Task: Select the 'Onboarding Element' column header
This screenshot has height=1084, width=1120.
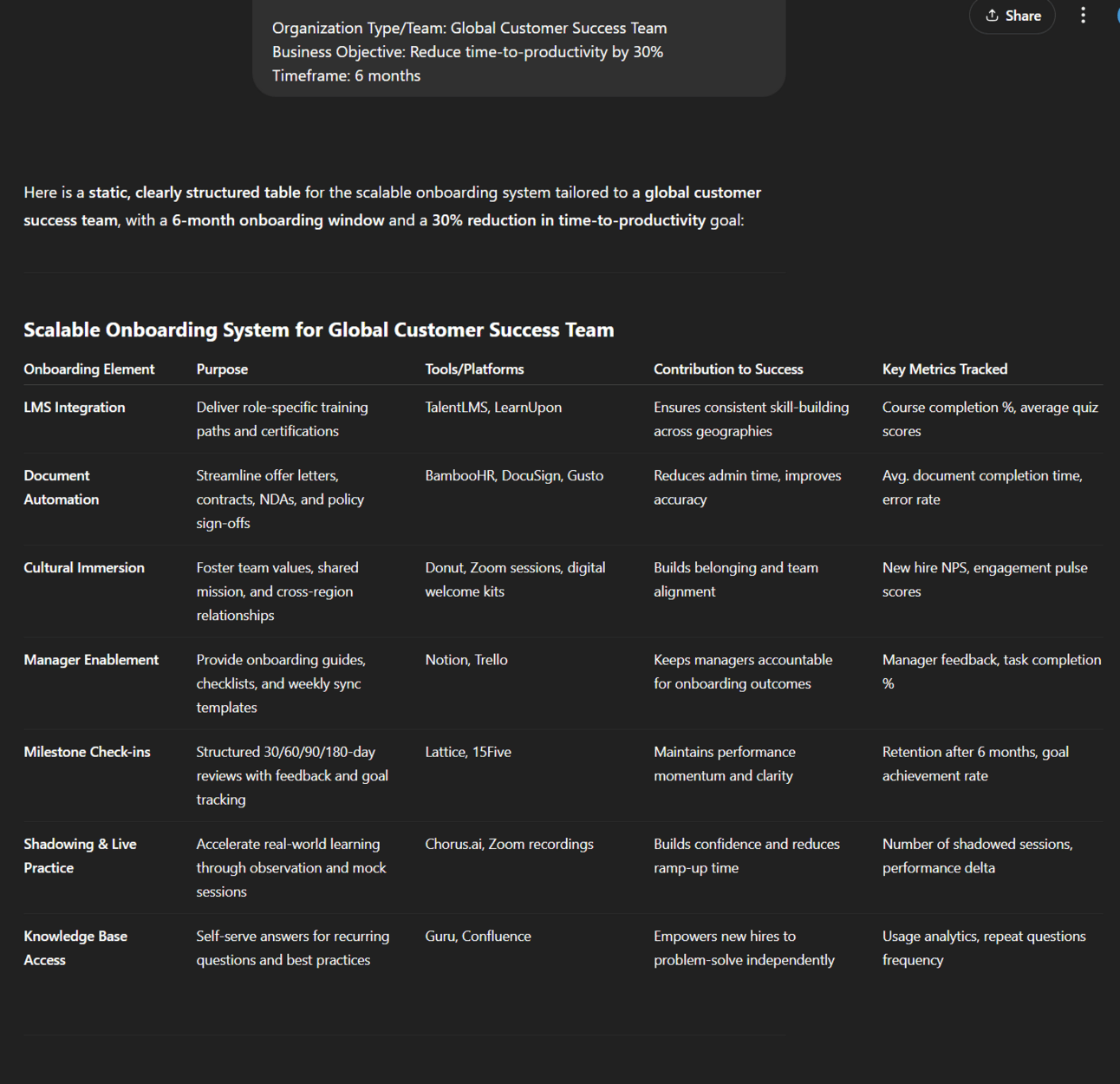Action: tap(89, 369)
